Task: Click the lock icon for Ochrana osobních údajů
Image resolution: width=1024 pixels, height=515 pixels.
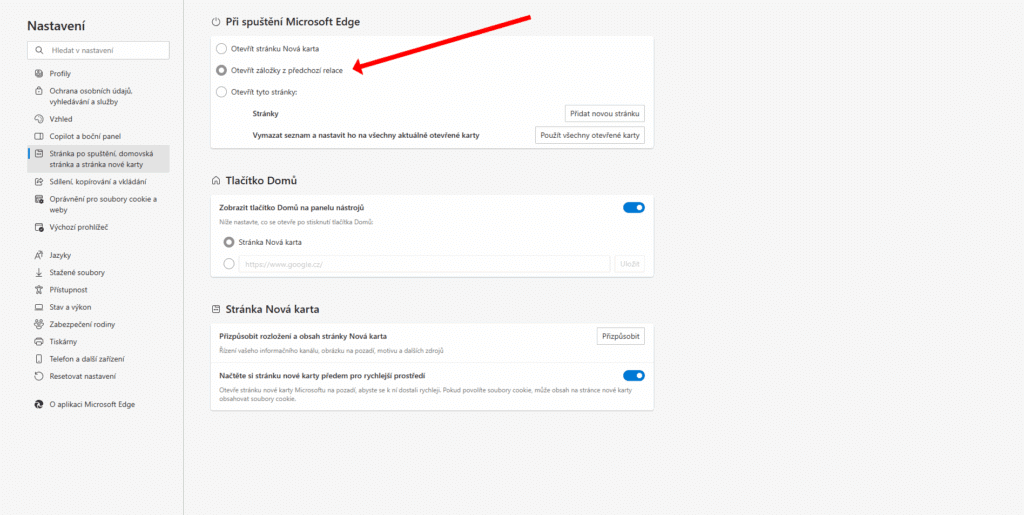Action: pyautogui.click(x=37, y=91)
